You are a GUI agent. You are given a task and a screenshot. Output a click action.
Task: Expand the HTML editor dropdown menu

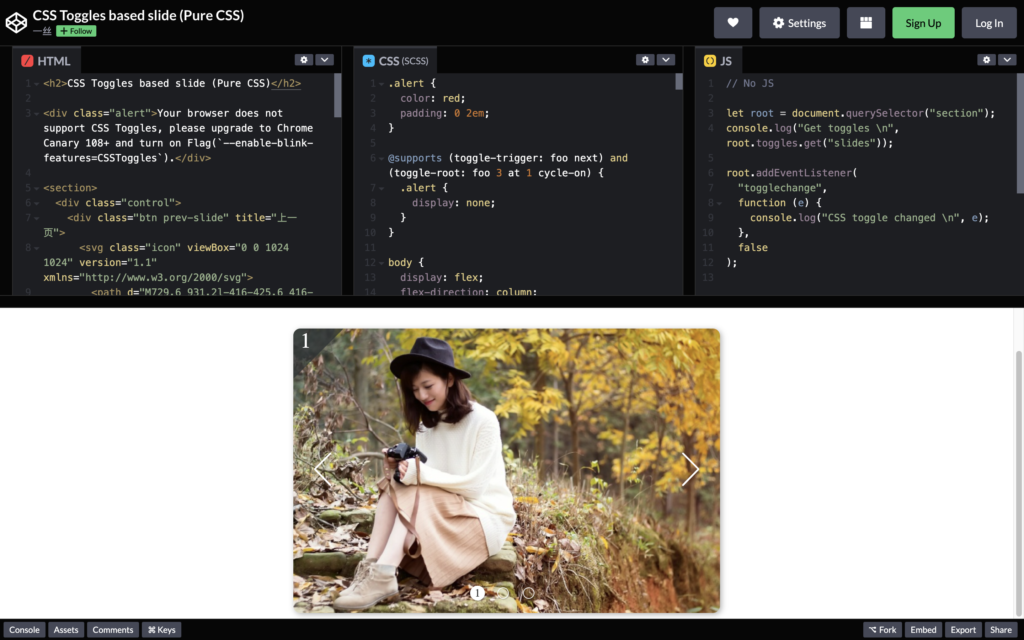[325, 59]
